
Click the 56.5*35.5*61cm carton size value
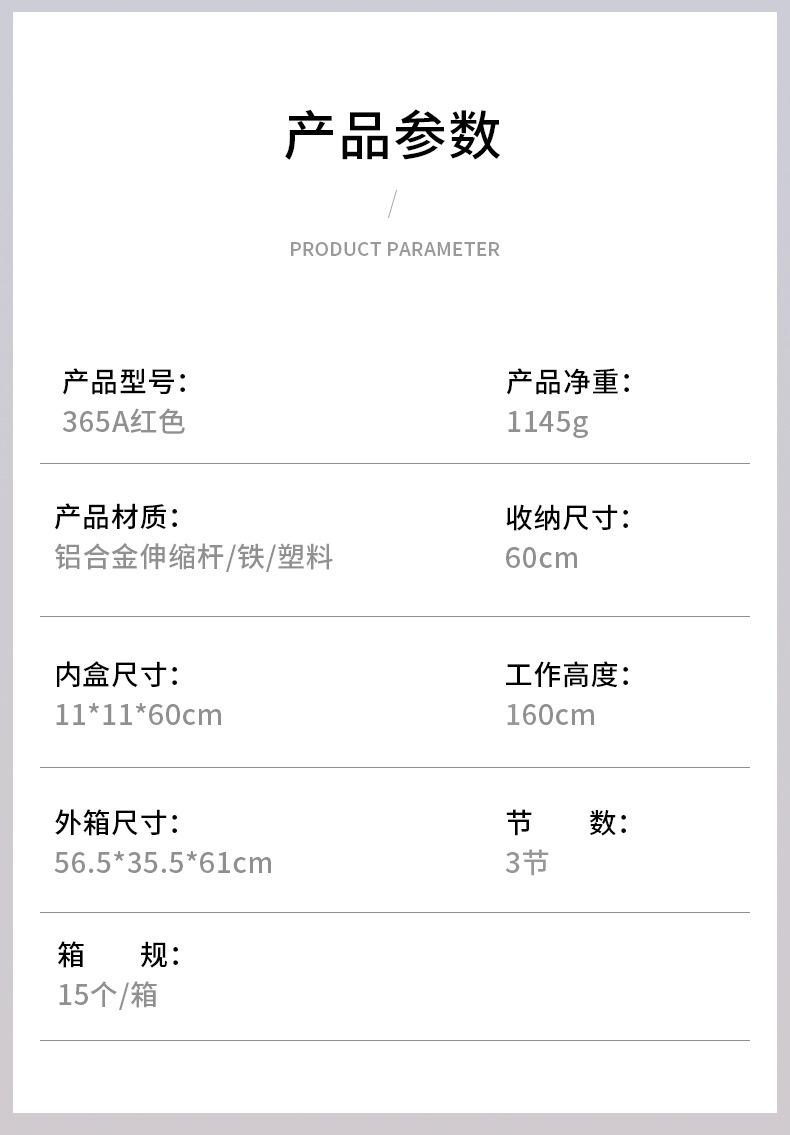163,862
